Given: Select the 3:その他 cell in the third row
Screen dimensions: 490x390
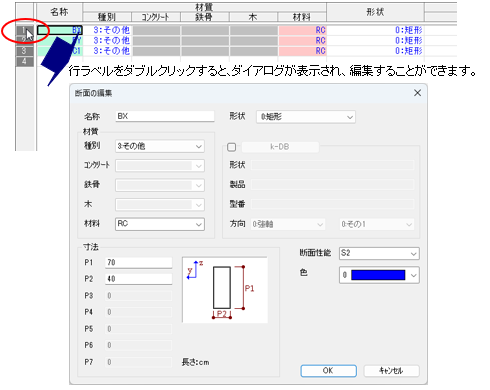Looking at the screenshot, I should (x=107, y=51).
